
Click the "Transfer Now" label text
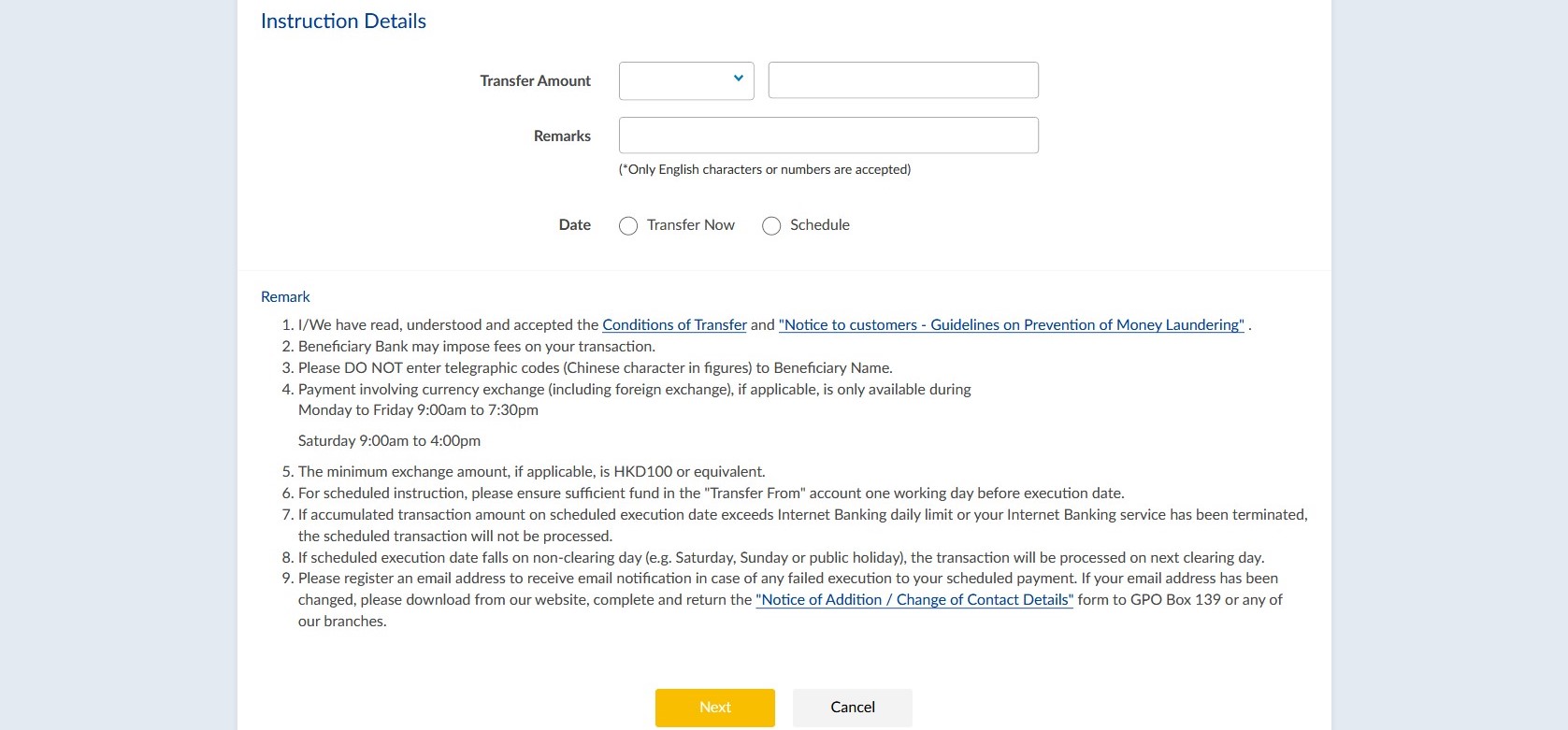pos(690,225)
